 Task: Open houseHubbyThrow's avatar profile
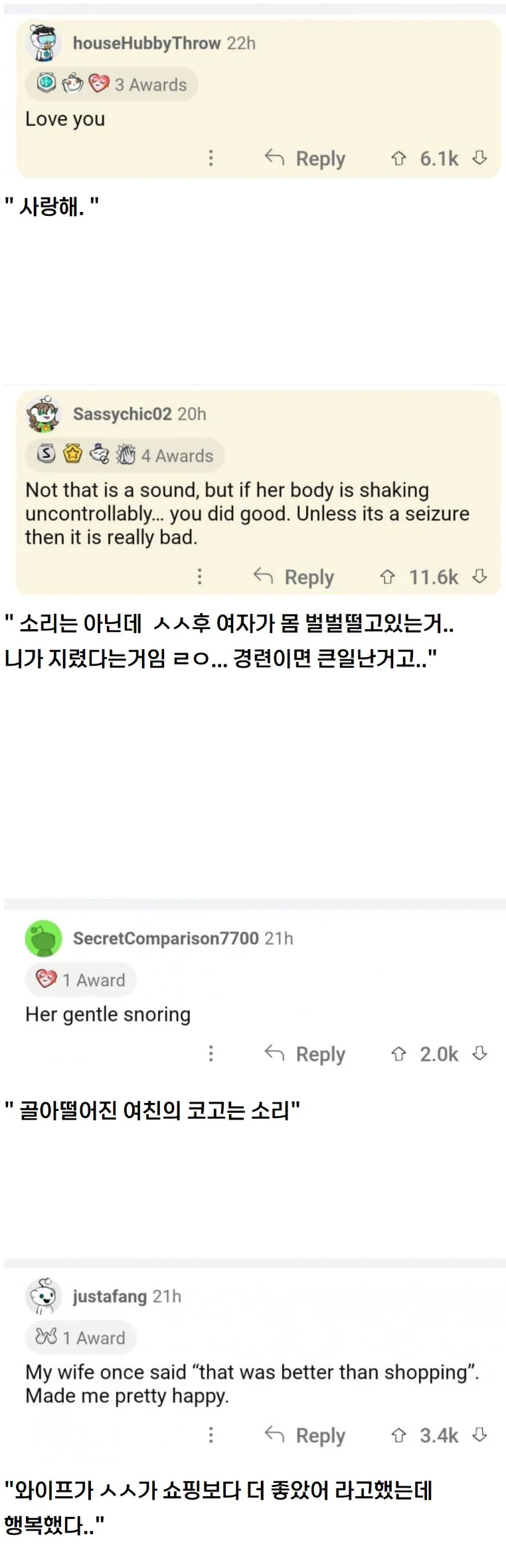[x=44, y=43]
